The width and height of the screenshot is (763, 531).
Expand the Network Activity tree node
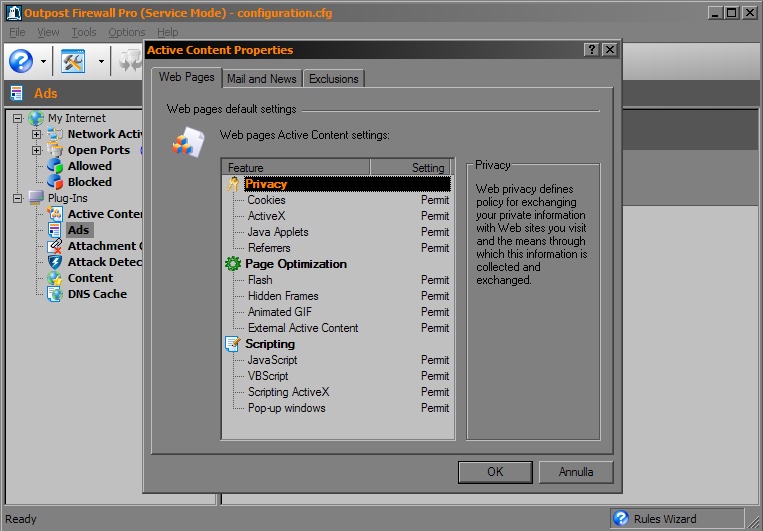36,134
